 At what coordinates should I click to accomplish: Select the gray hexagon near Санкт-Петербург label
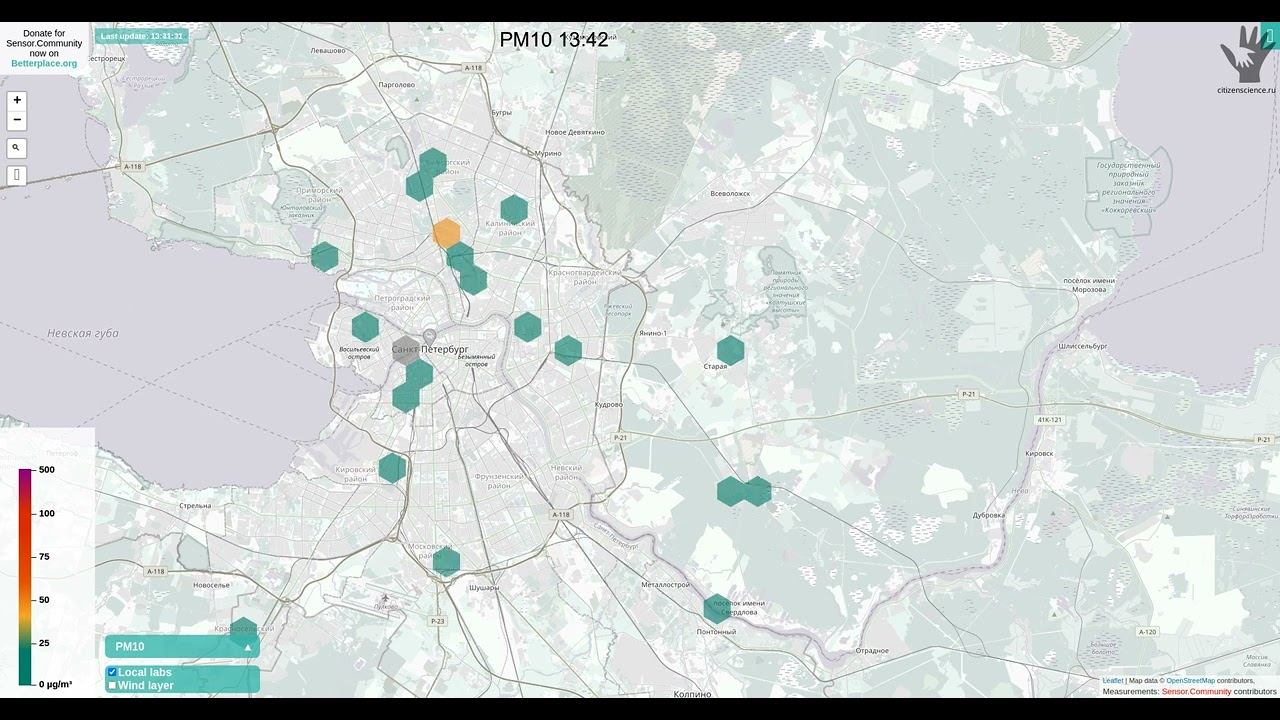(405, 349)
